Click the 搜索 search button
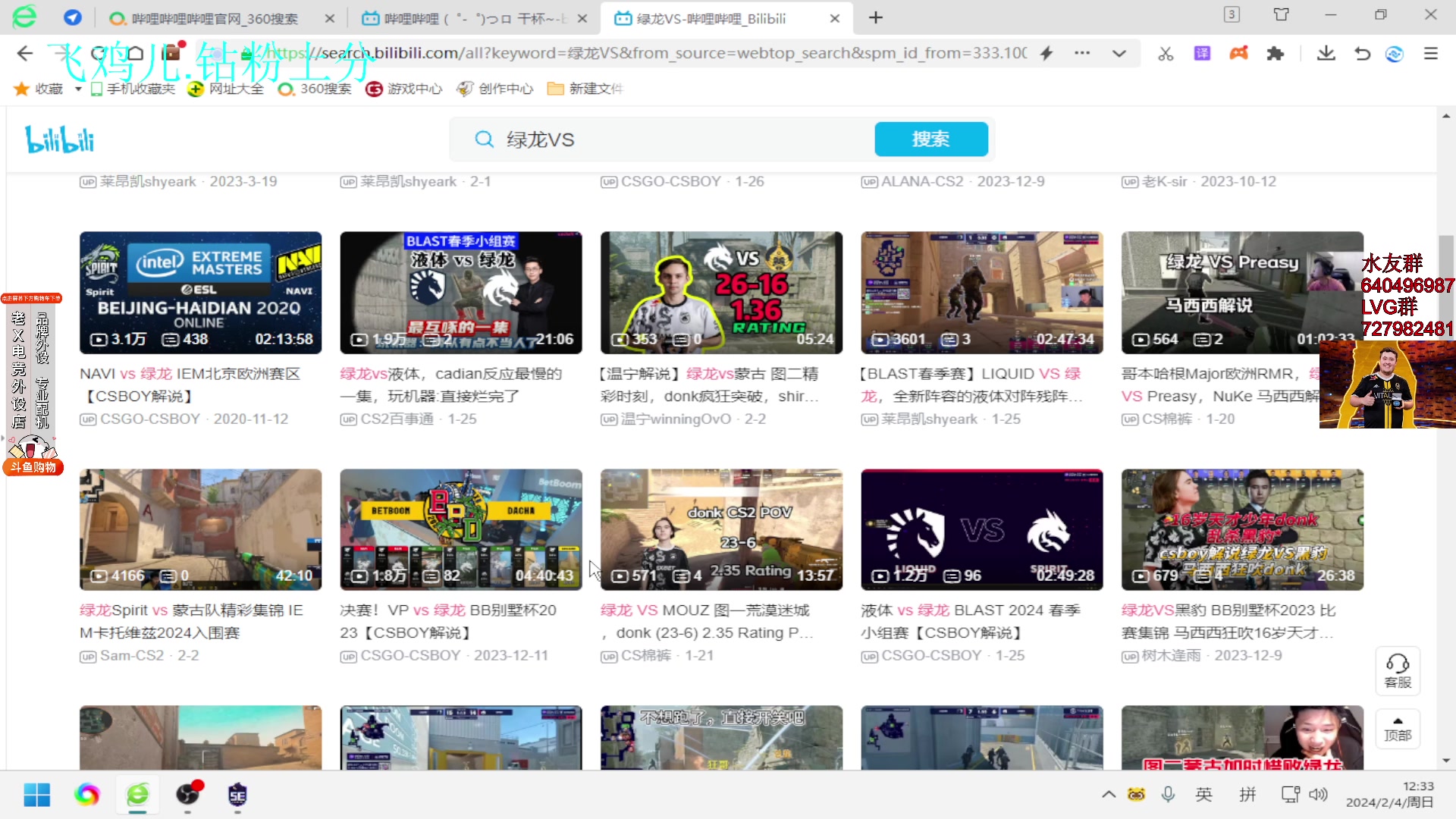The height and width of the screenshot is (819, 1456). (x=931, y=139)
